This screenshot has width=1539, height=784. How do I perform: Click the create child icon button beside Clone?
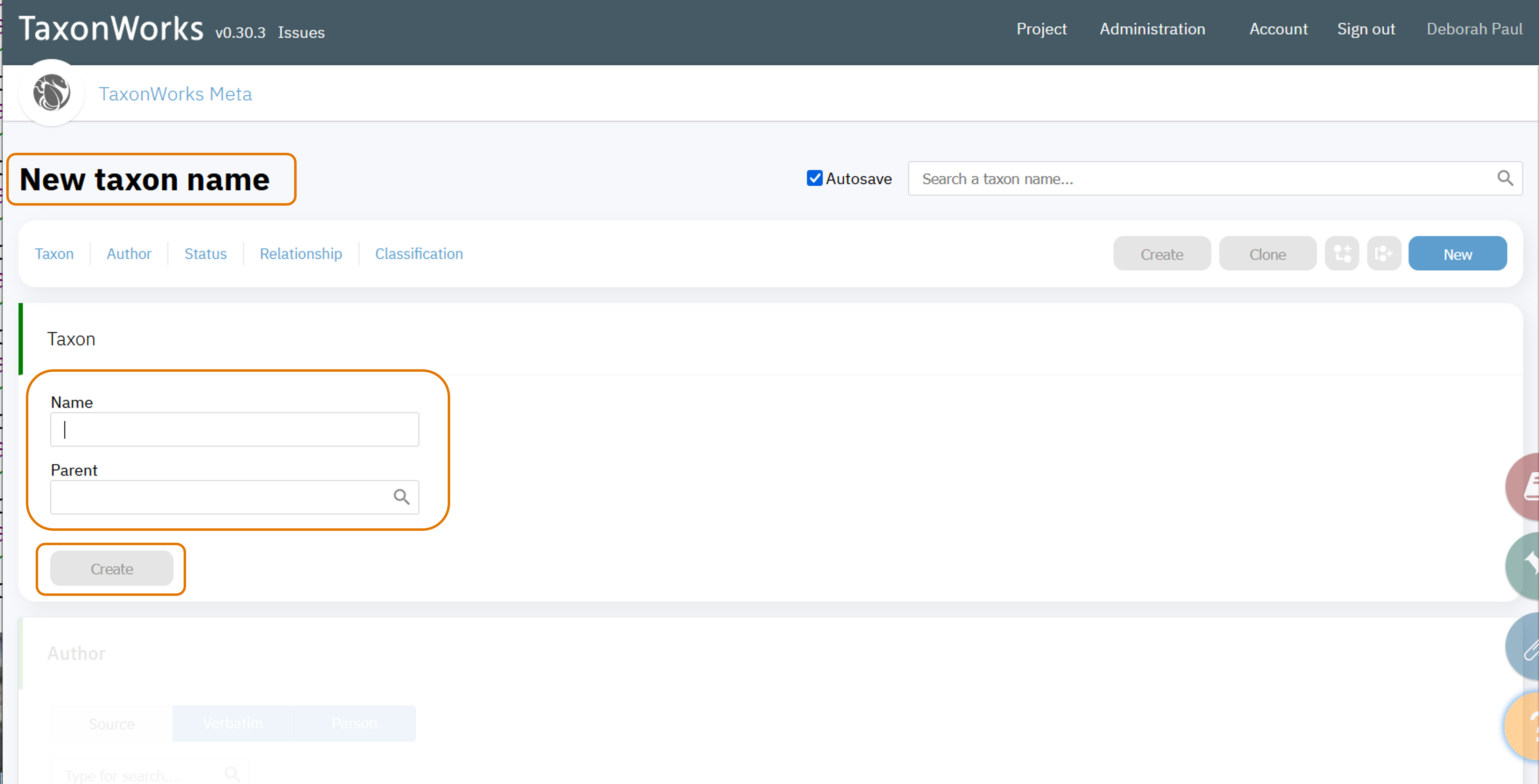pos(1342,254)
